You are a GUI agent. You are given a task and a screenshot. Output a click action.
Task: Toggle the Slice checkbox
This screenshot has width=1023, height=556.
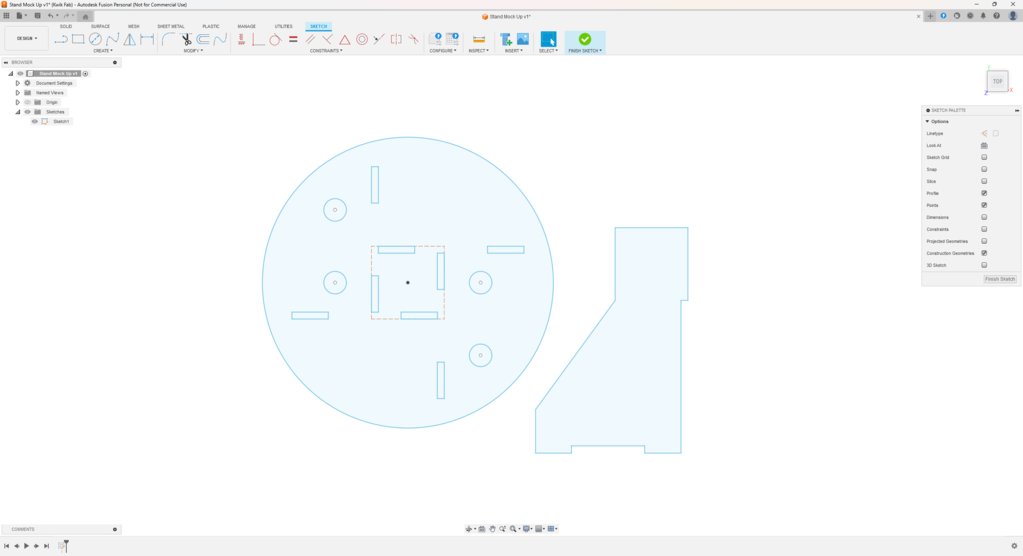tap(984, 181)
